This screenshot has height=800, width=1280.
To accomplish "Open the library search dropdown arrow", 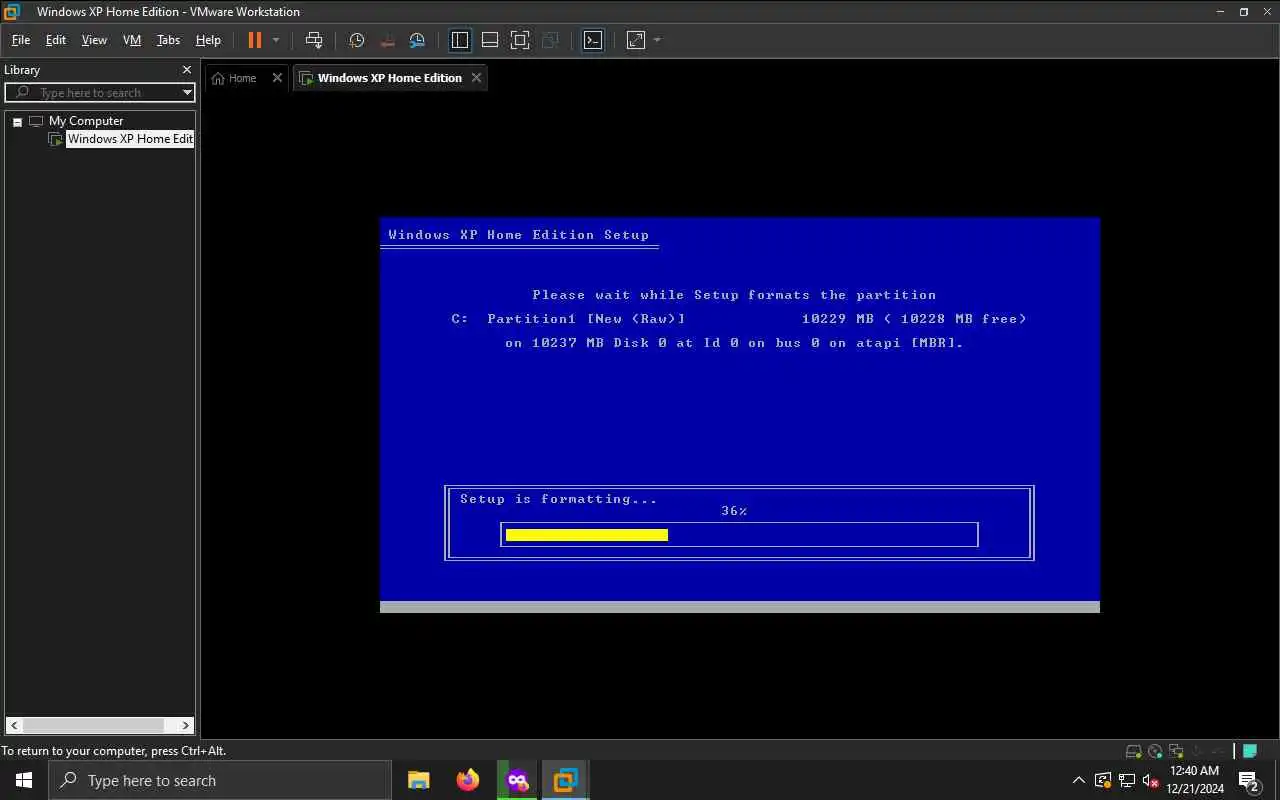I will (187, 92).
